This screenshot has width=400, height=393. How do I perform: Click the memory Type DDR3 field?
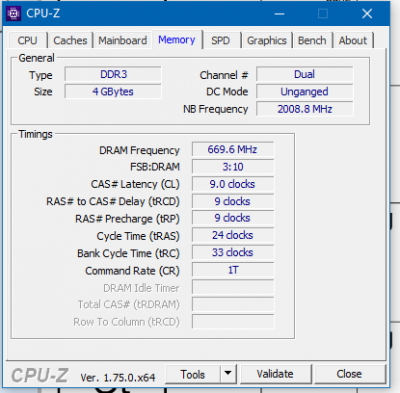[113, 74]
